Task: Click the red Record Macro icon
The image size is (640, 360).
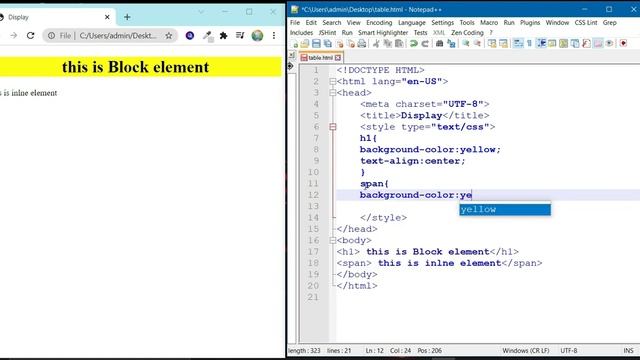Action: click(623, 44)
